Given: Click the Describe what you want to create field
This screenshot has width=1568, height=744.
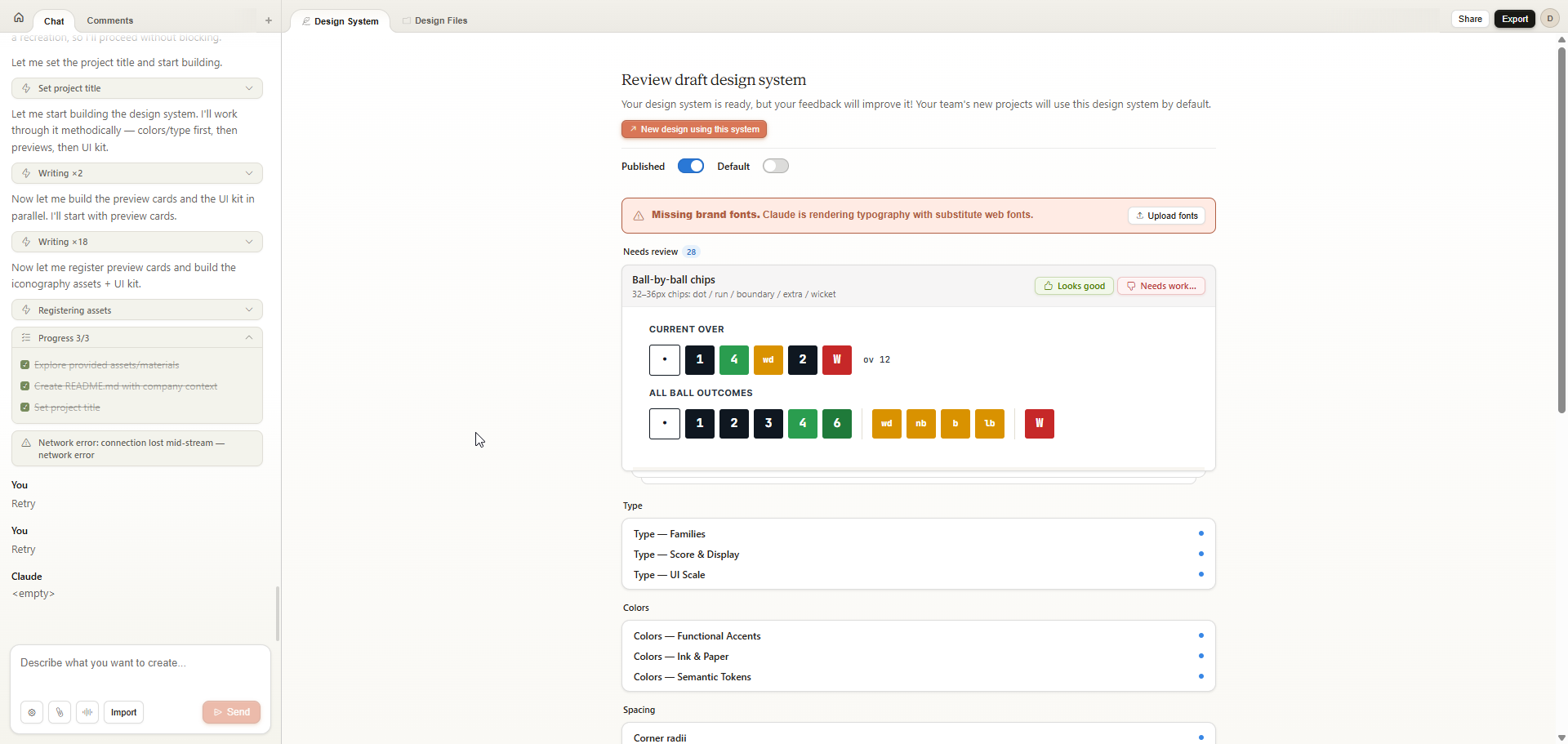Looking at the screenshot, I should 140,663.
